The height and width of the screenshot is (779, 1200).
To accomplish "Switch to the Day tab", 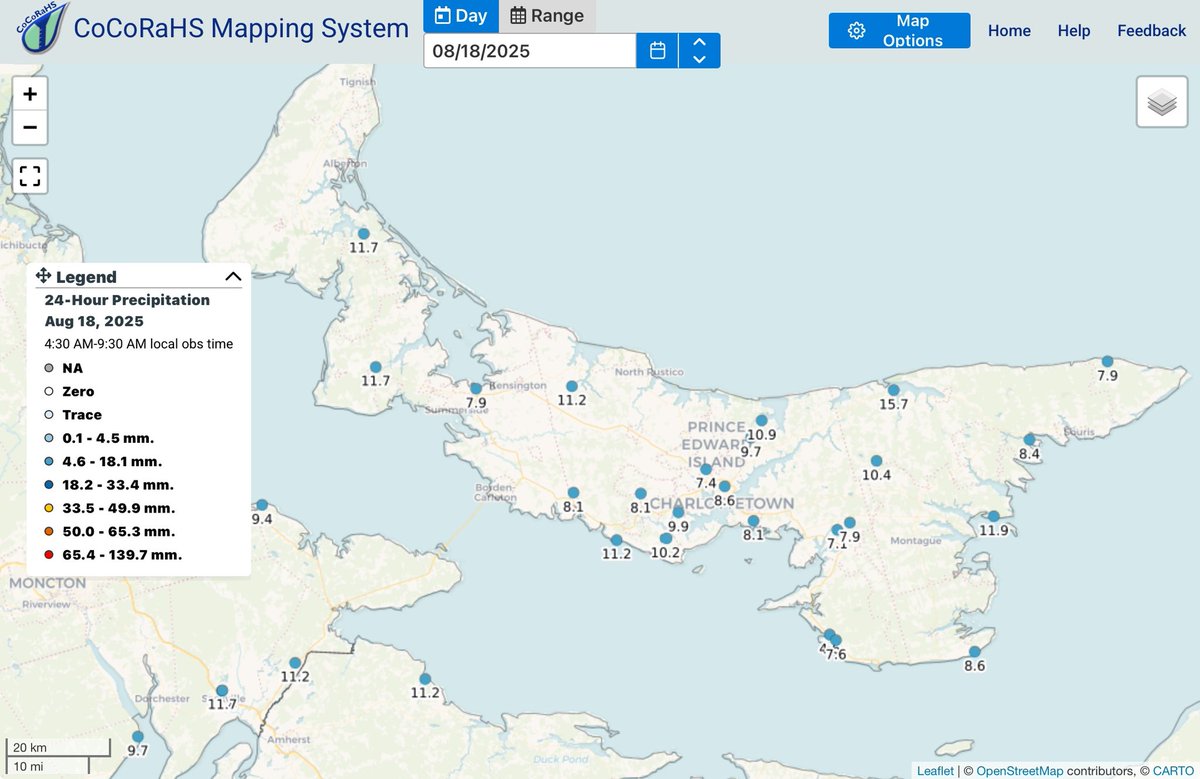I will (460, 16).
